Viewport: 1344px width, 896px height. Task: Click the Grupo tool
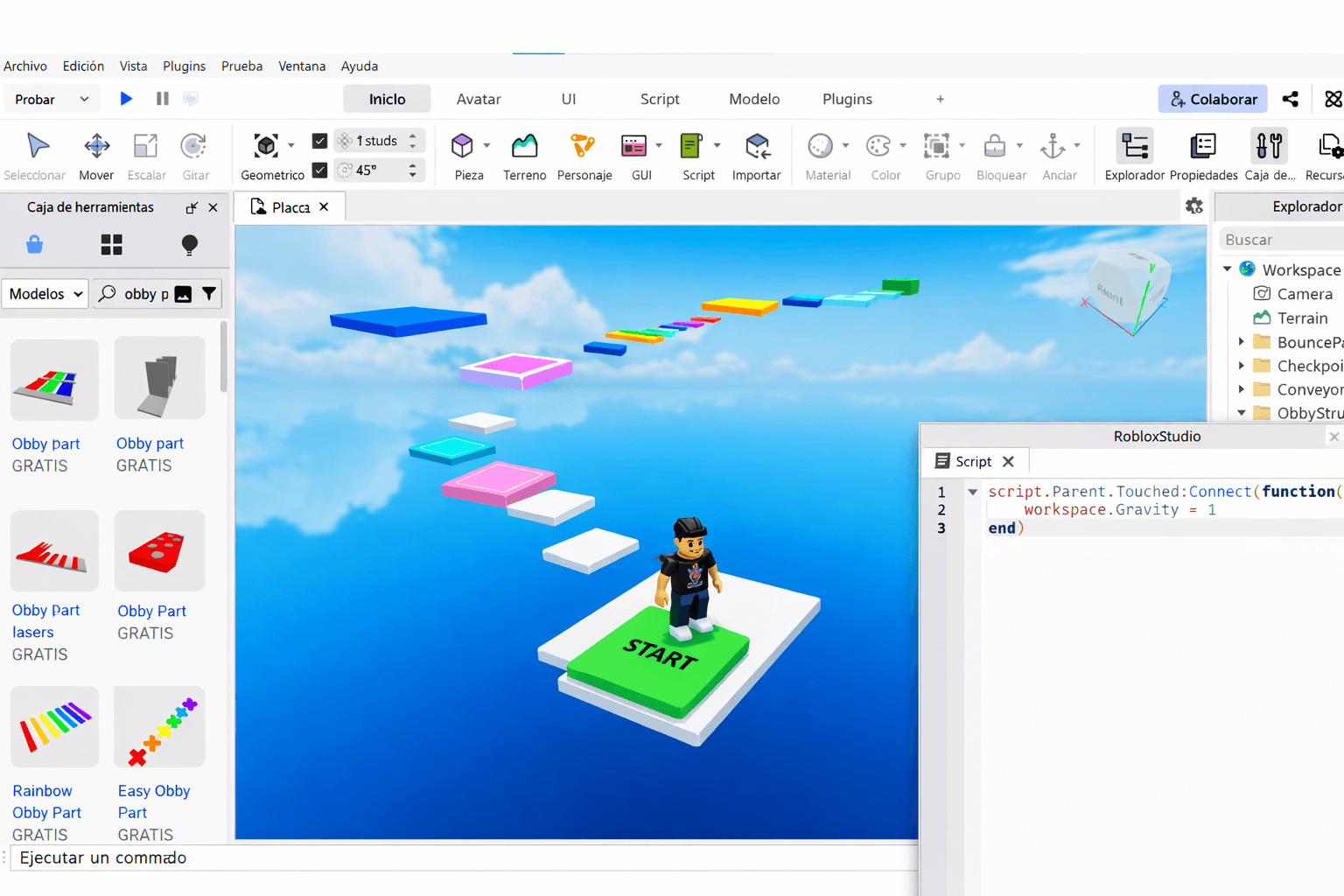tap(937, 146)
